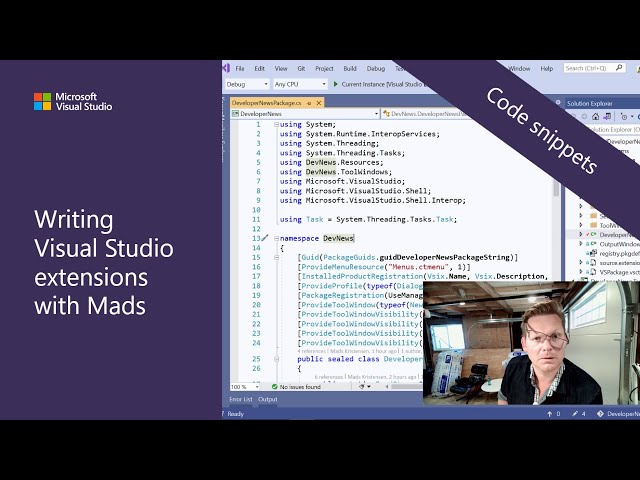Screen dimensions: 640x480
Task: Click the repository diamond icon in status bar
Action: coord(600,413)
